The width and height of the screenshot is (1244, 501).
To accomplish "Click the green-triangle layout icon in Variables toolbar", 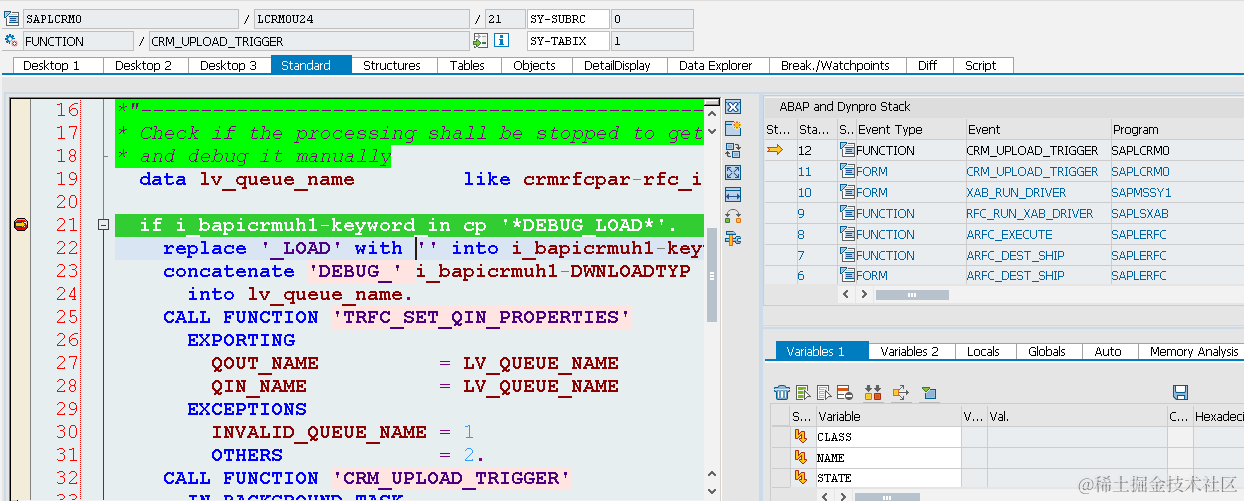I will (x=928, y=393).
